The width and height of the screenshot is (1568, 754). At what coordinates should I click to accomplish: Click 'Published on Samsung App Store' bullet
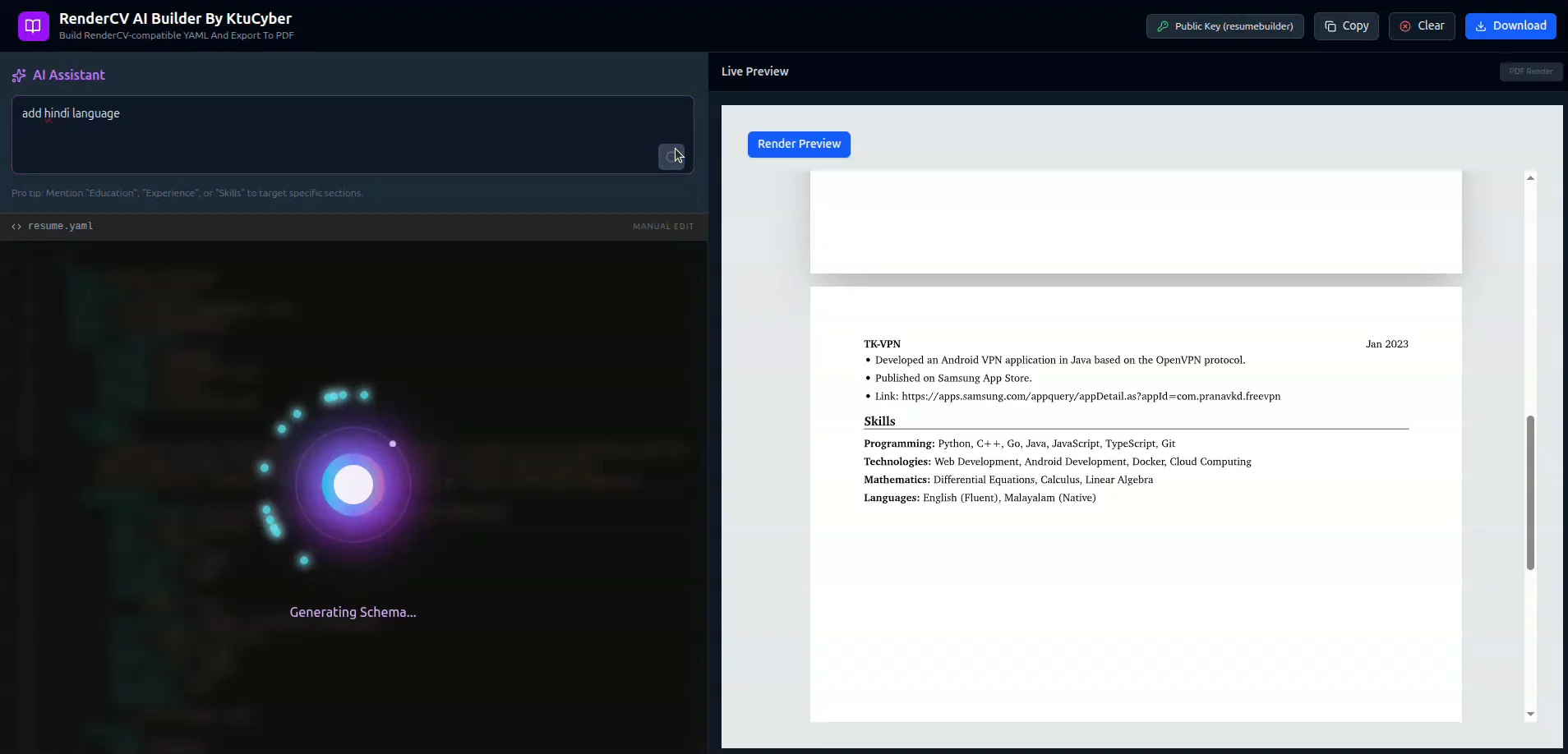(x=953, y=378)
